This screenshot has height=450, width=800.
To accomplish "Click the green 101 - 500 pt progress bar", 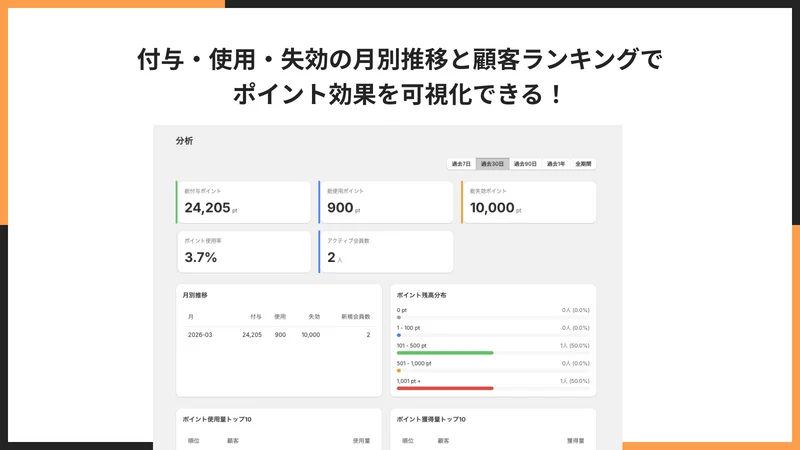I will pos(445,353).
